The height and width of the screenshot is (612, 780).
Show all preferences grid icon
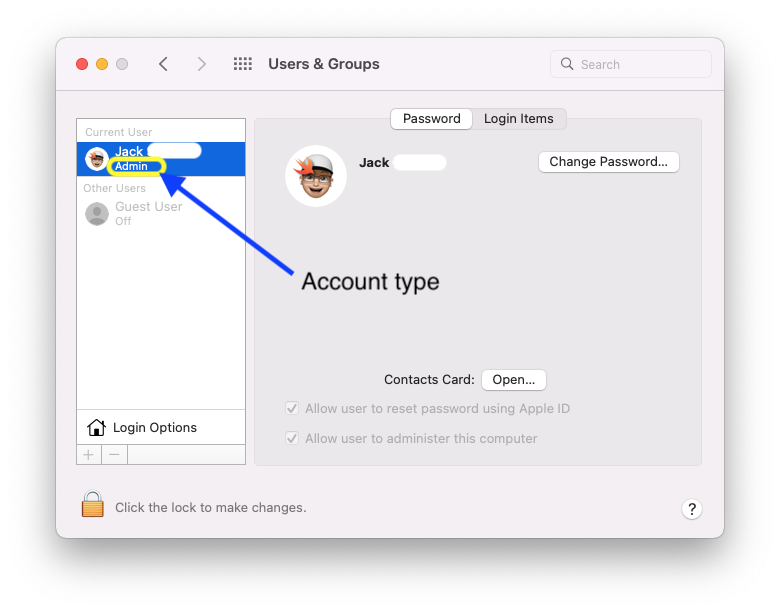point(243,64)
